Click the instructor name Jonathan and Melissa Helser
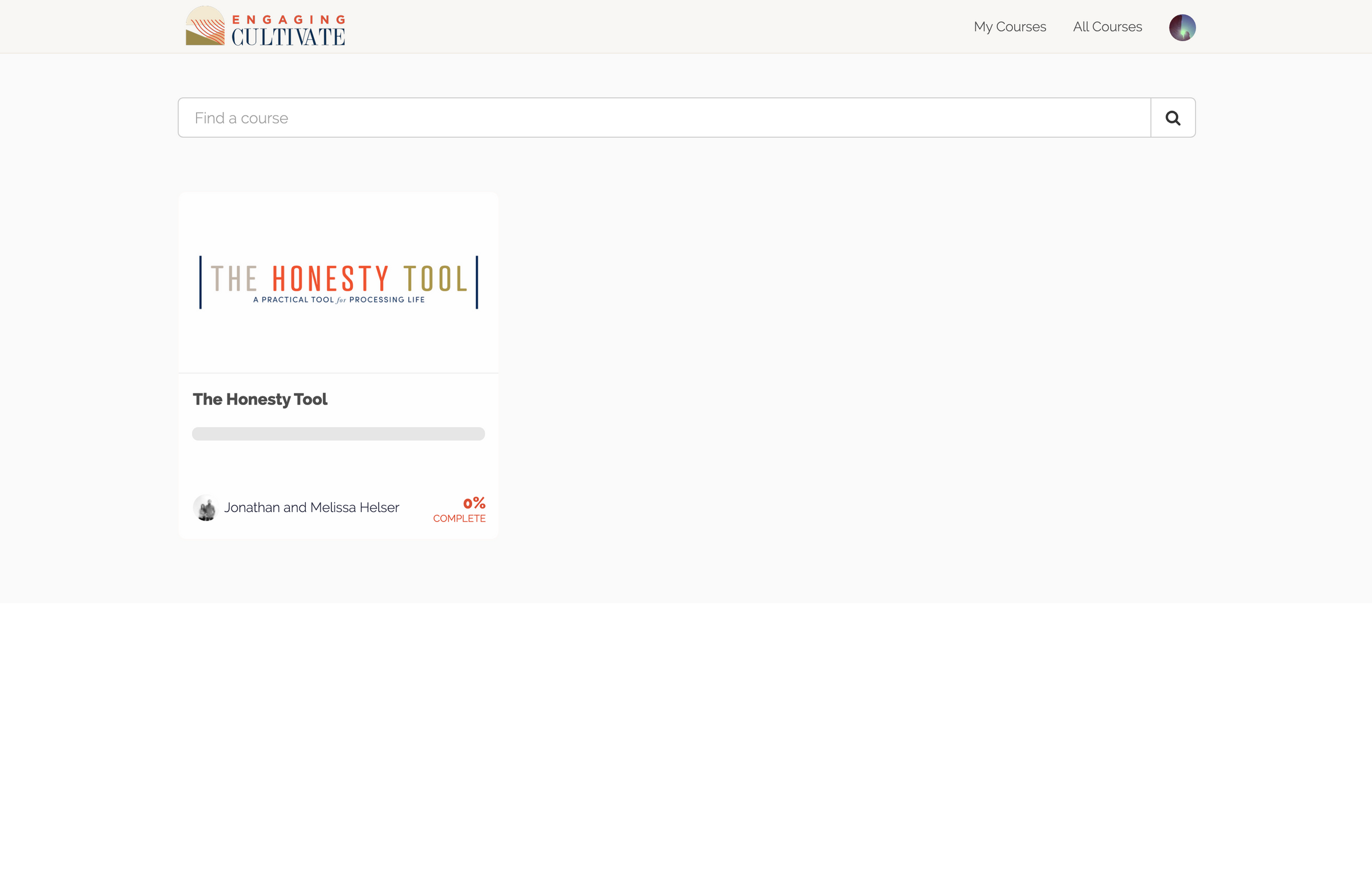Viewport: 1372px width, 882px height. [312, 507]
